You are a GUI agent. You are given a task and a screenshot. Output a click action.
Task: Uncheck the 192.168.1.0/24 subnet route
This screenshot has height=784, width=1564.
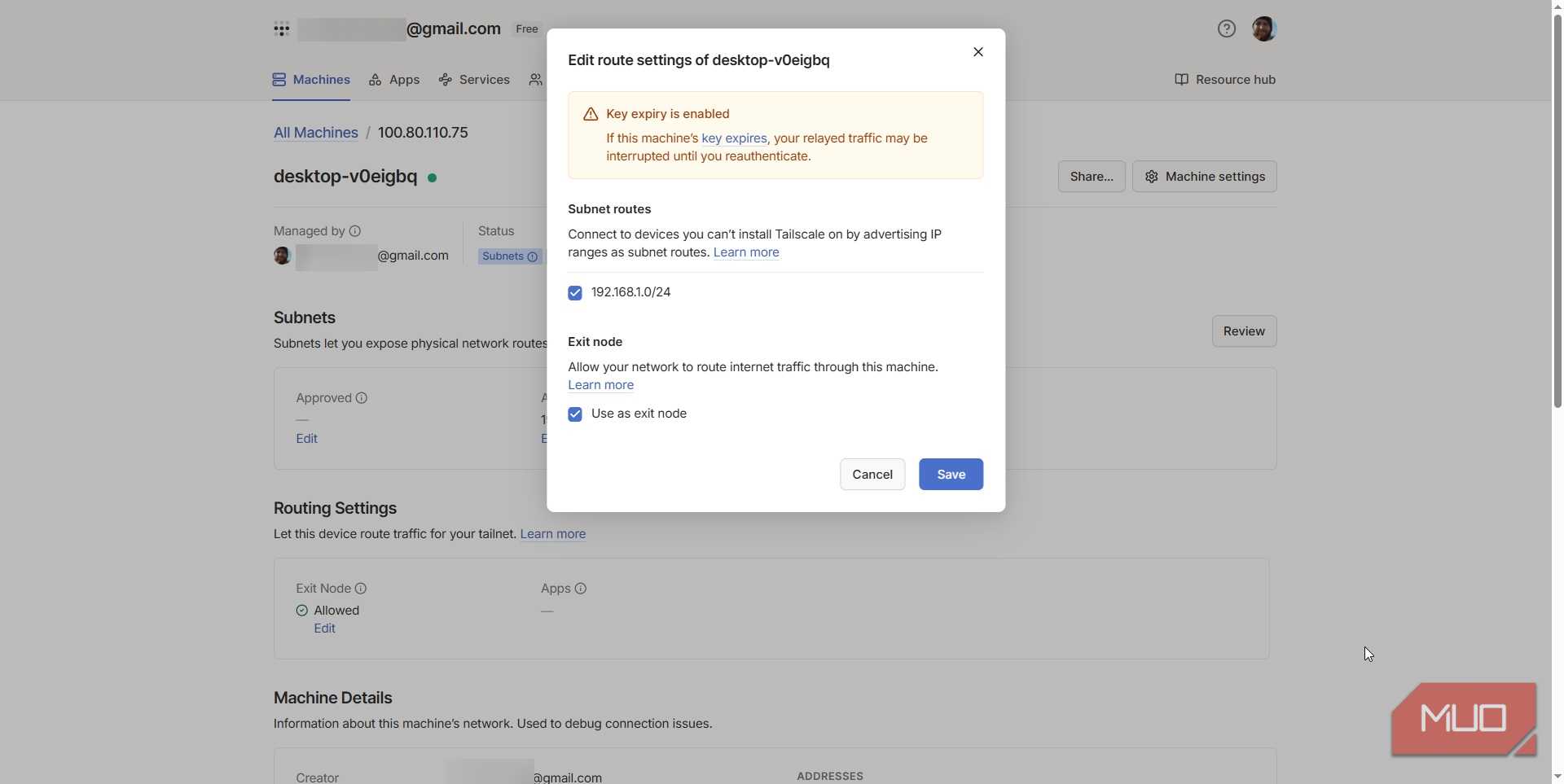click(x=575, y=293)
